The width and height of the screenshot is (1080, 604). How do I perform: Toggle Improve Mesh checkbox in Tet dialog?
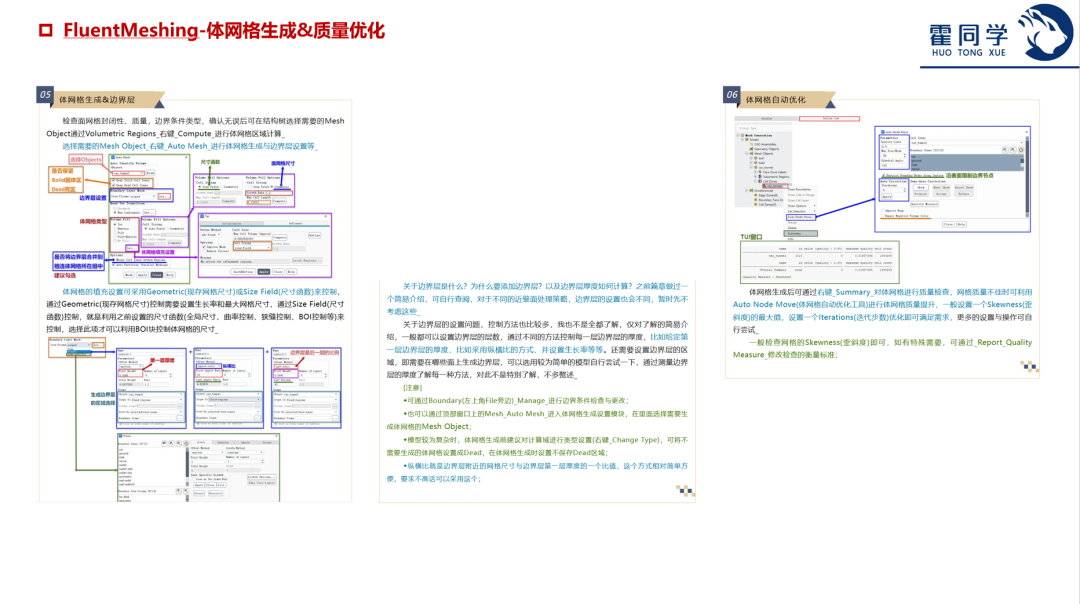pyautogui.click(x=204, y=247)
